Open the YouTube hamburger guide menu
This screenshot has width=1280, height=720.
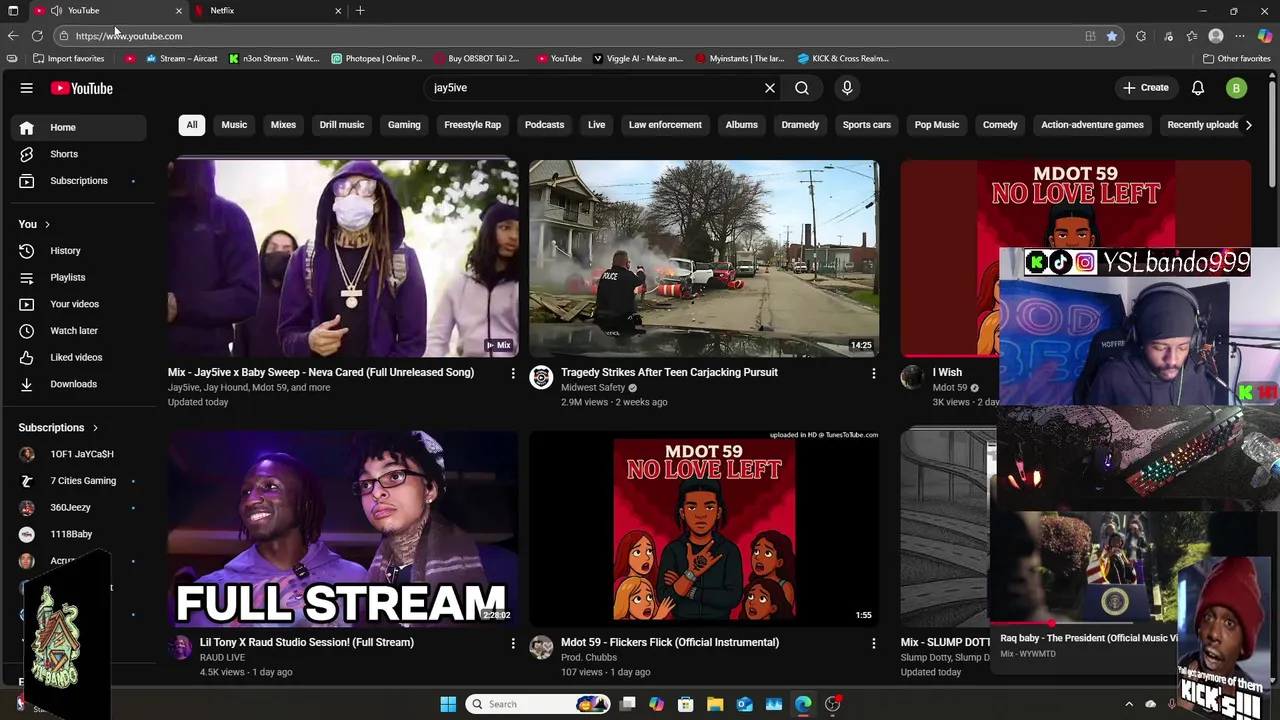[27, 88]
